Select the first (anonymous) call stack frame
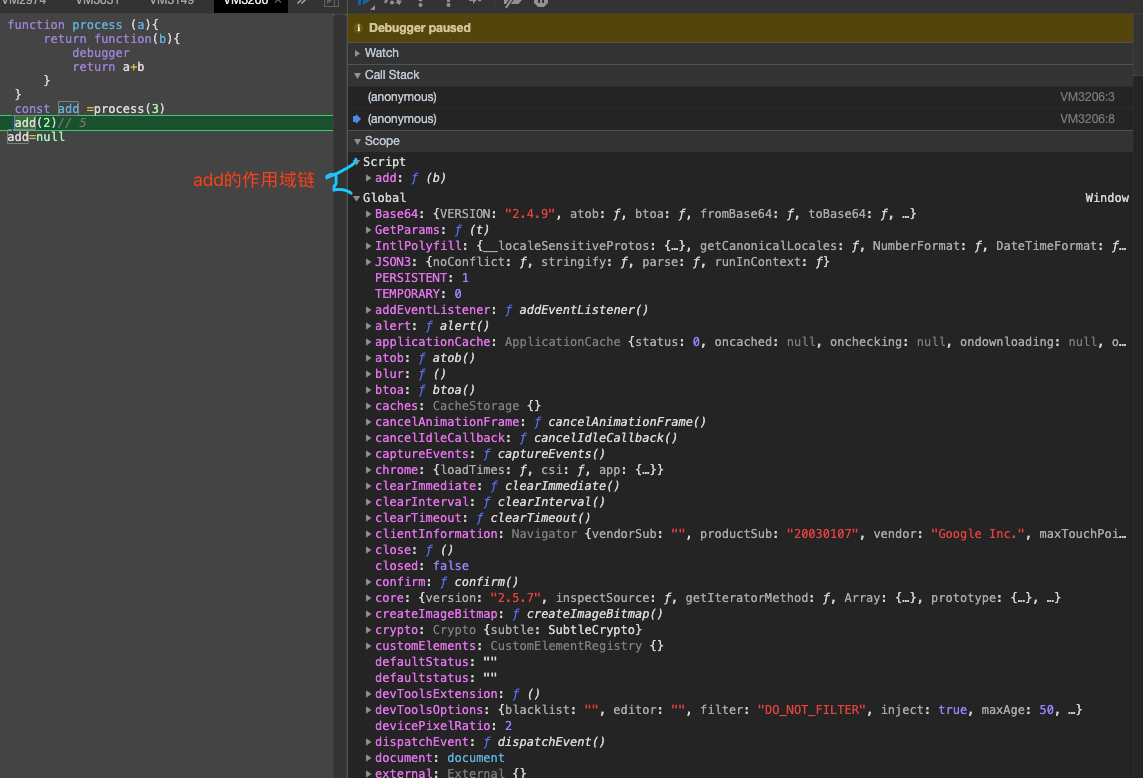The image size is (1143, 778). (402, 97)
